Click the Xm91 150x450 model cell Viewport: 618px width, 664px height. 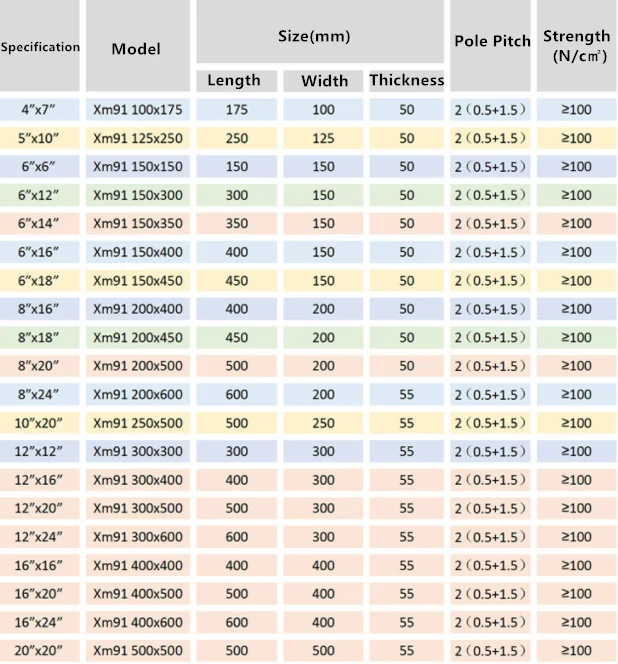pos(137,280)
